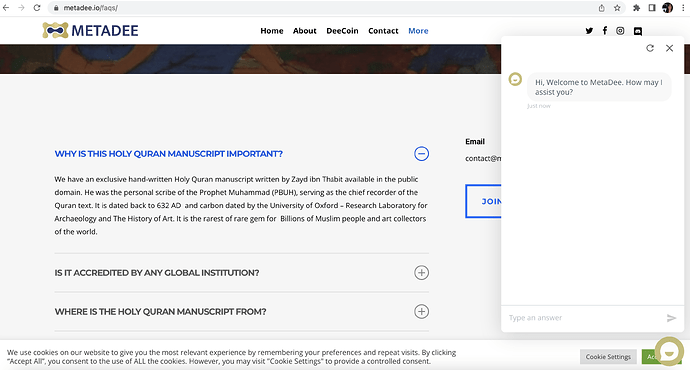Viewport: 690px width, 370px height.
Task: Toggle the floating chat launcher bubble
Action: (x=669, y=351)
